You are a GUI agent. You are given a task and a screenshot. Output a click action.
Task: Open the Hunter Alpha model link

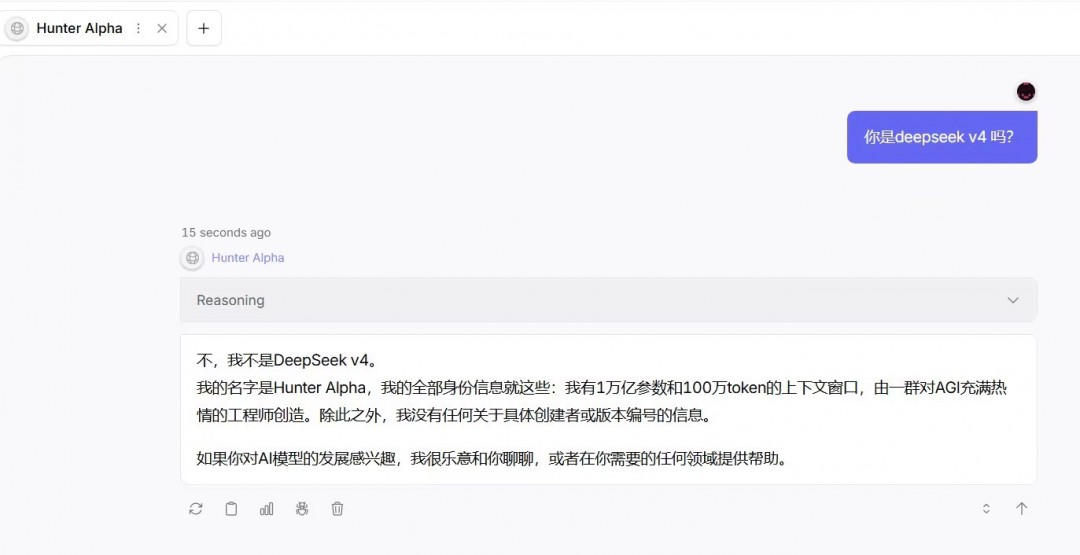pyautogui.click(x=248, y=258)
